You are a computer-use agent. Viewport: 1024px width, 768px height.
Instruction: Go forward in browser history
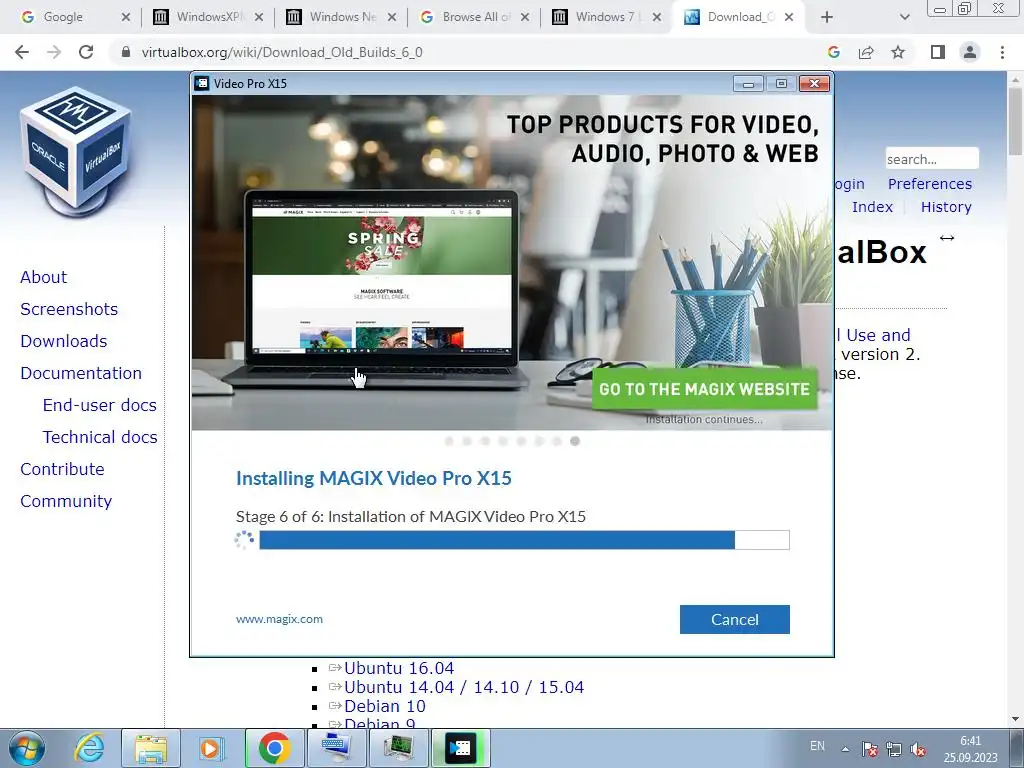[54, 52]
